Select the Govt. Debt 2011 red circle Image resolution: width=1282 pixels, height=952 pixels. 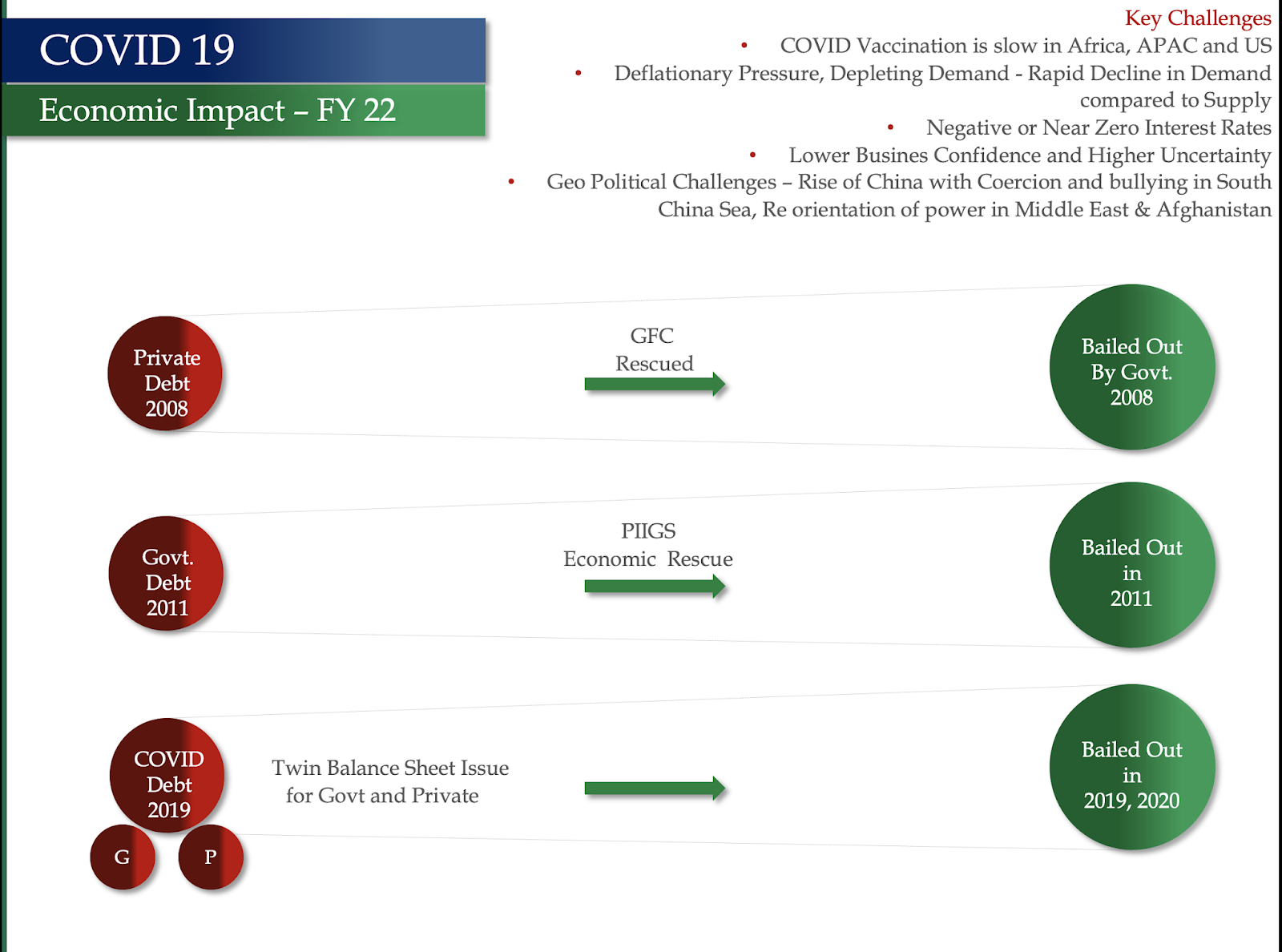[166, 573]
